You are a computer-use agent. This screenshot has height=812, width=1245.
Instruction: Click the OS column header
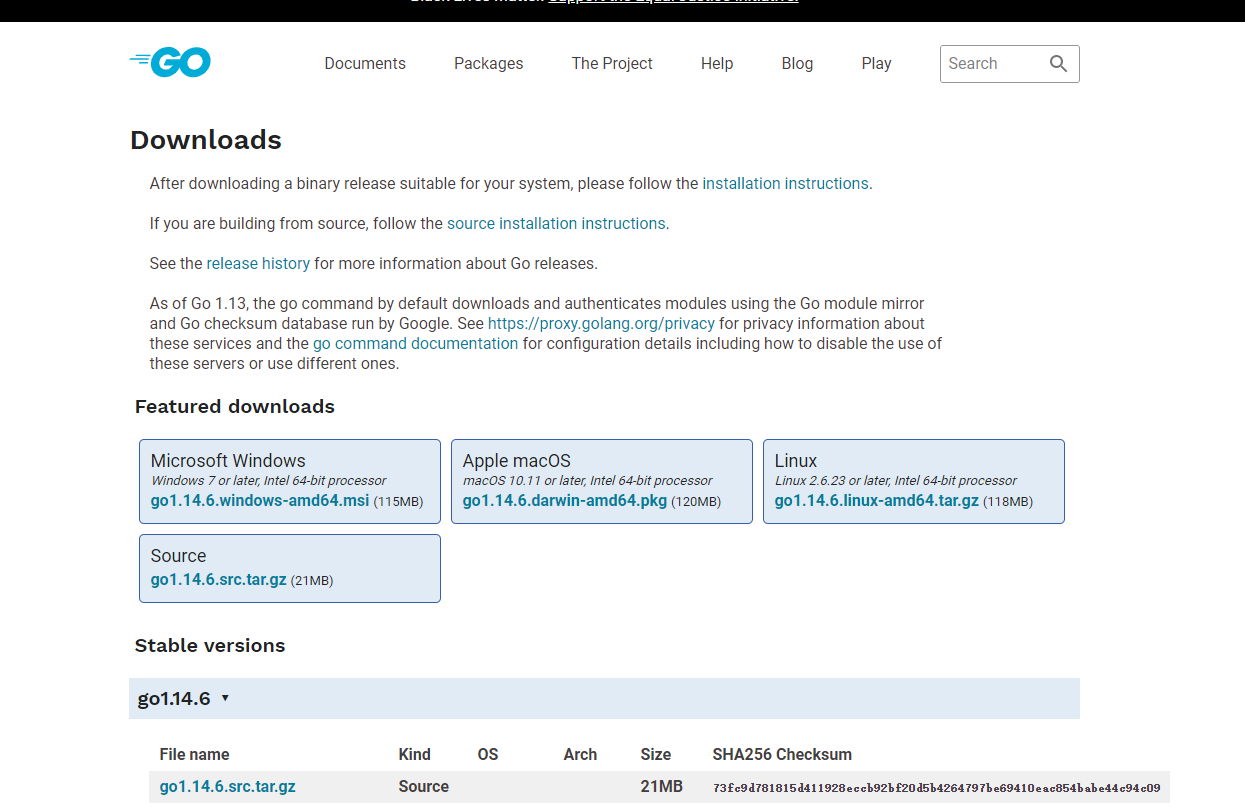[488, 754]
